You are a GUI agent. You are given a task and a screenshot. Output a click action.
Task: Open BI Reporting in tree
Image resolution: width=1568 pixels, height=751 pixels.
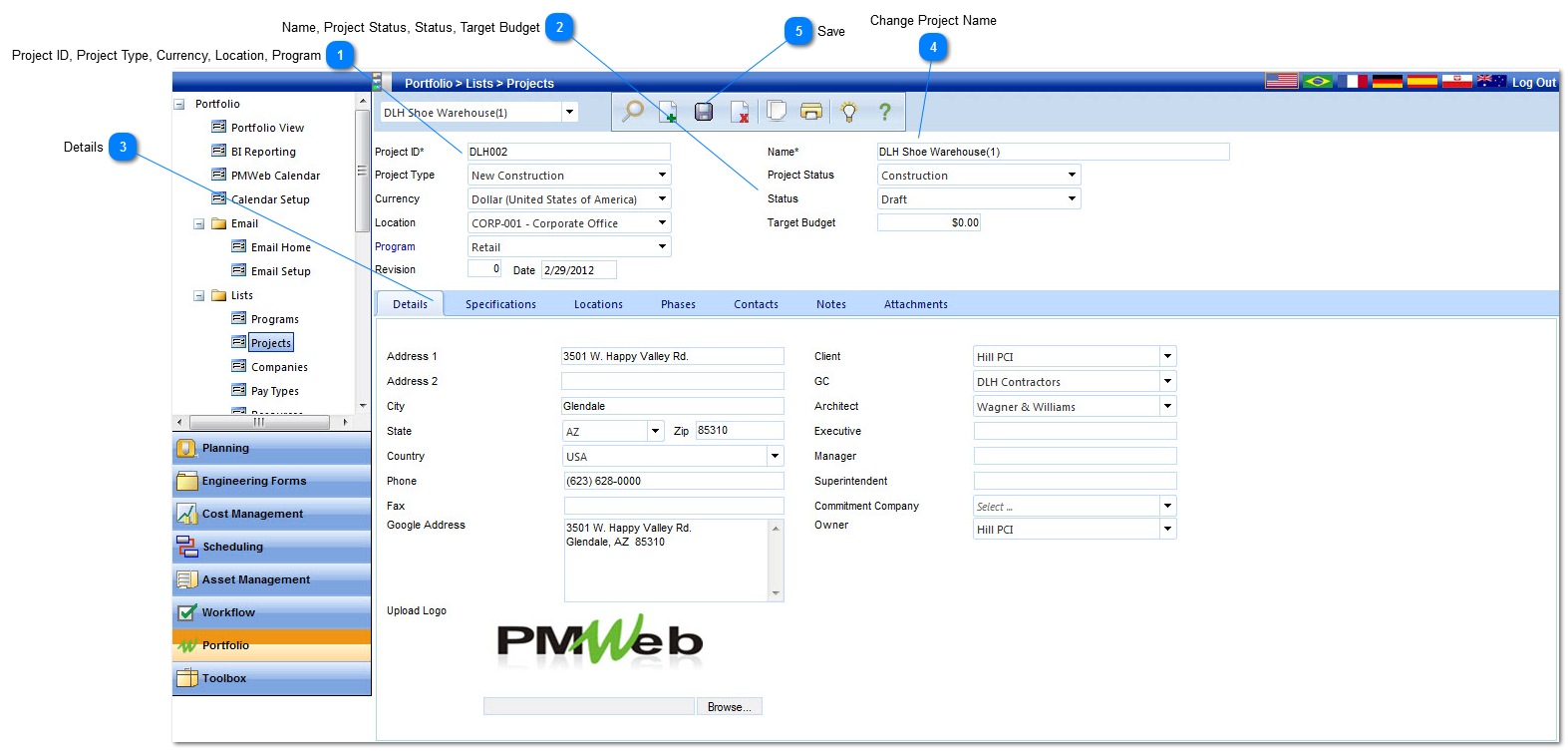pos(263,152)
